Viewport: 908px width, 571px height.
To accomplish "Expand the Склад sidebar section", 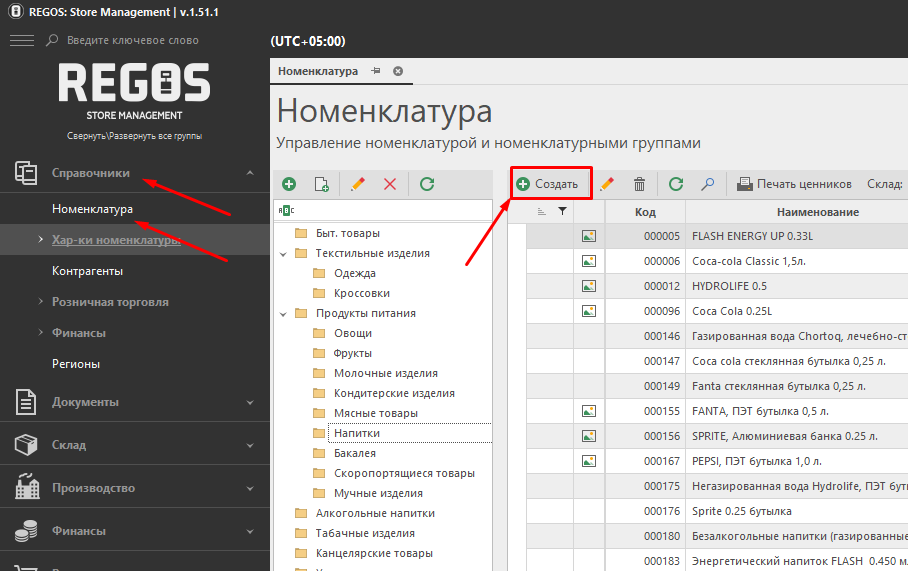I will pos(249,445).
